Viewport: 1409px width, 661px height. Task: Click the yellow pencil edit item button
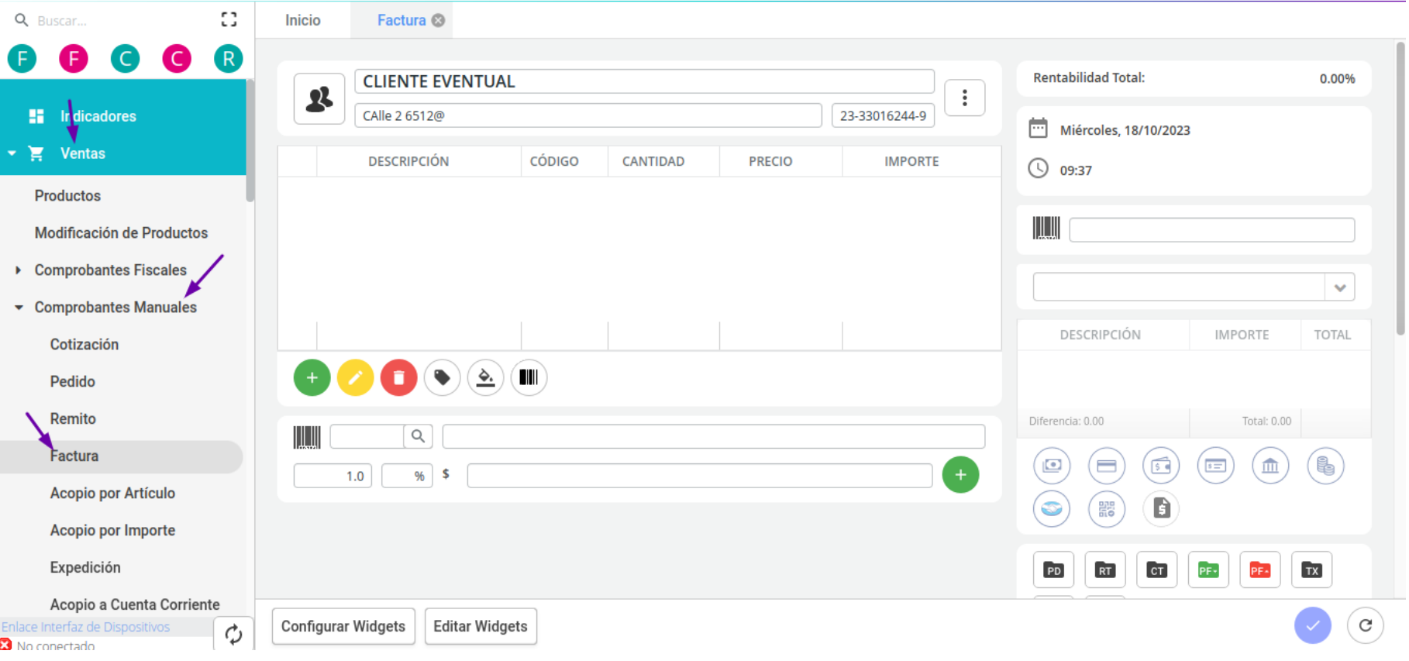pyautogui.click(x=355, y=378)
